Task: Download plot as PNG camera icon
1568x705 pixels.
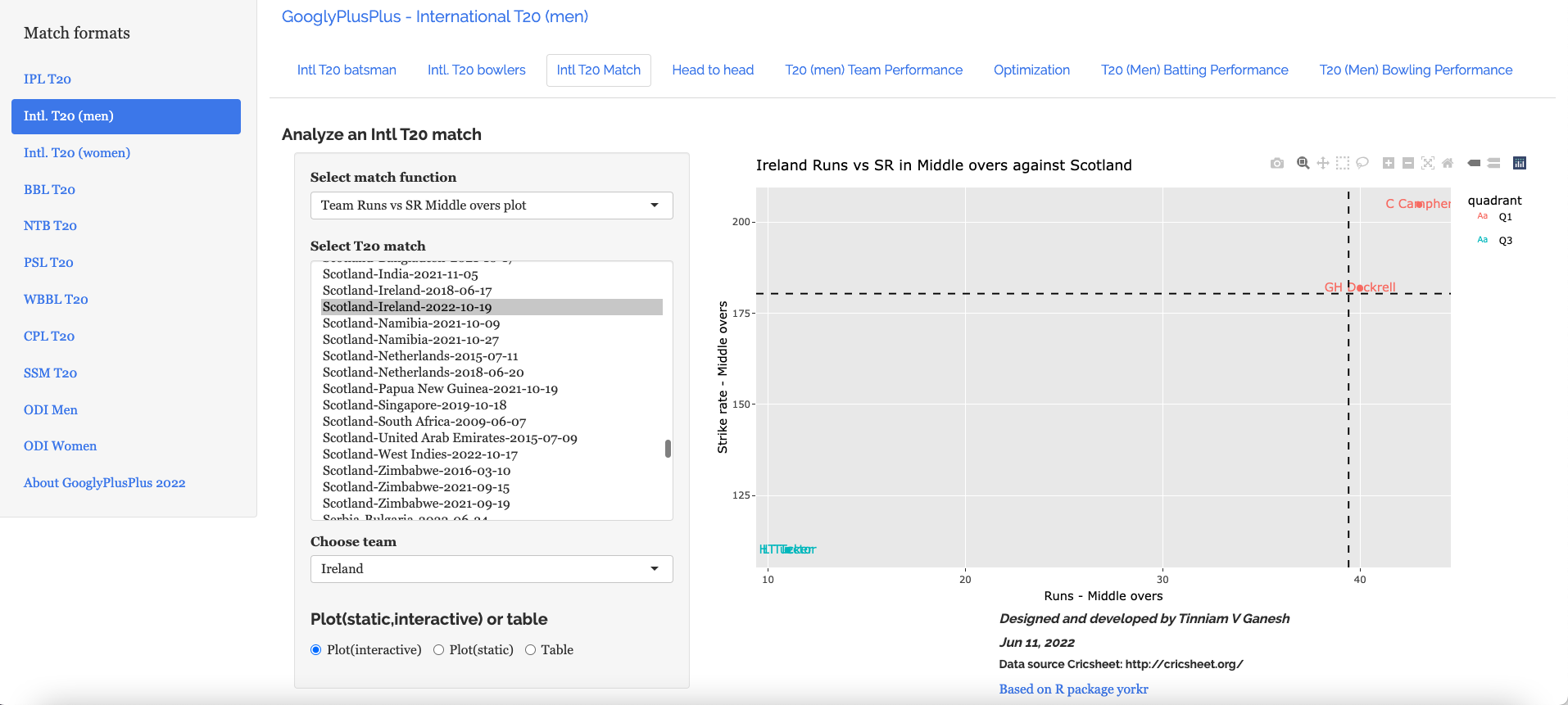Action: [x=1276, y=164]
